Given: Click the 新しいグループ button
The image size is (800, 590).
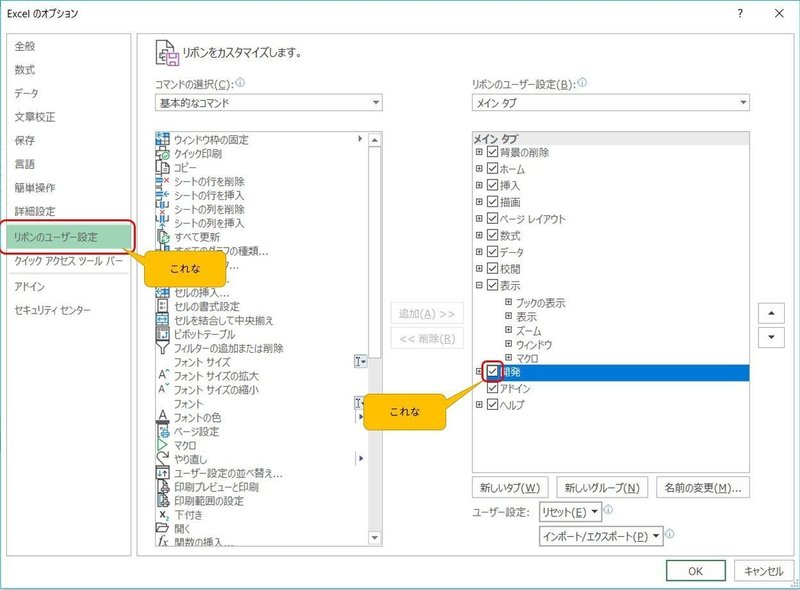Looking at the screenshot, I should 602,488.
